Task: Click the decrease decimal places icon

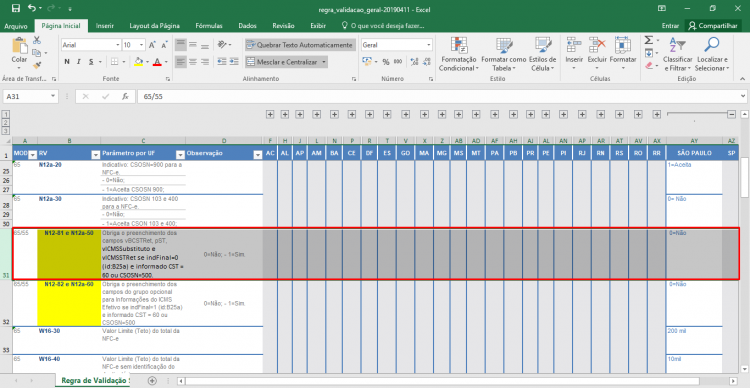Action: tap(427, 62)
